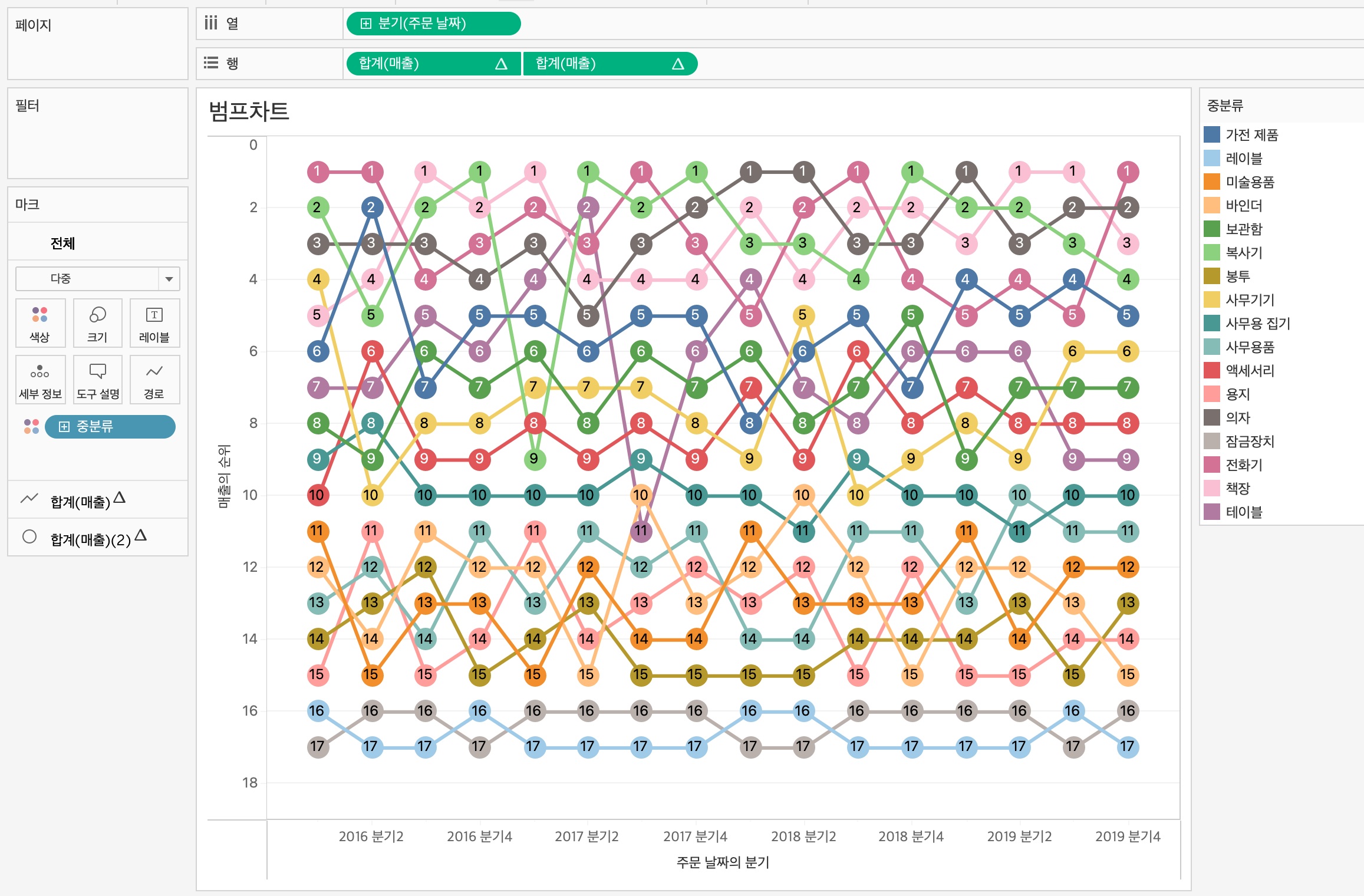Select the 테이블 legend item
The height and width of the screenshot is (896, 1364).
click(1244, 512)
